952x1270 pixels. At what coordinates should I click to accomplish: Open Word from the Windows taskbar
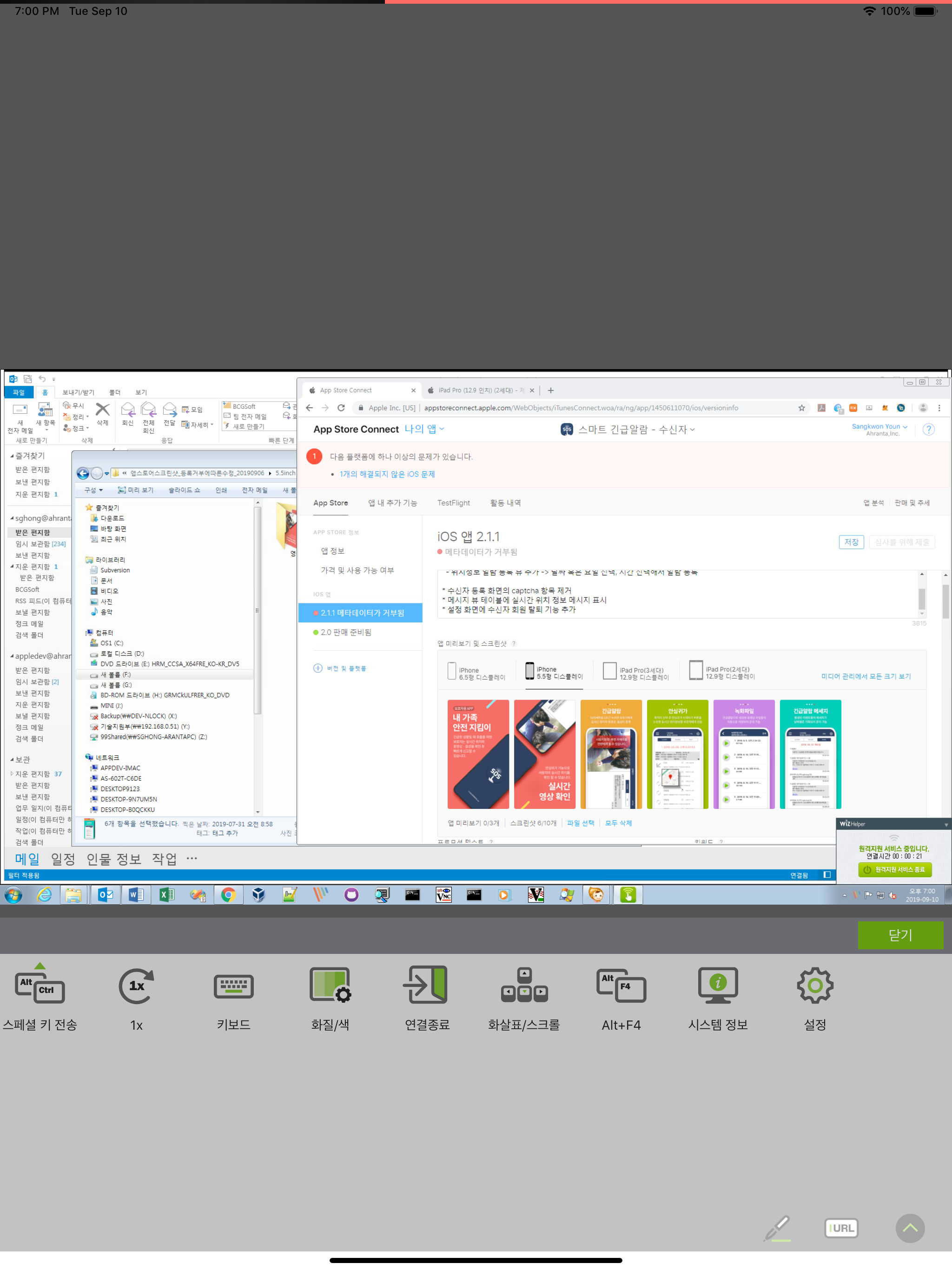pos(136,894)
